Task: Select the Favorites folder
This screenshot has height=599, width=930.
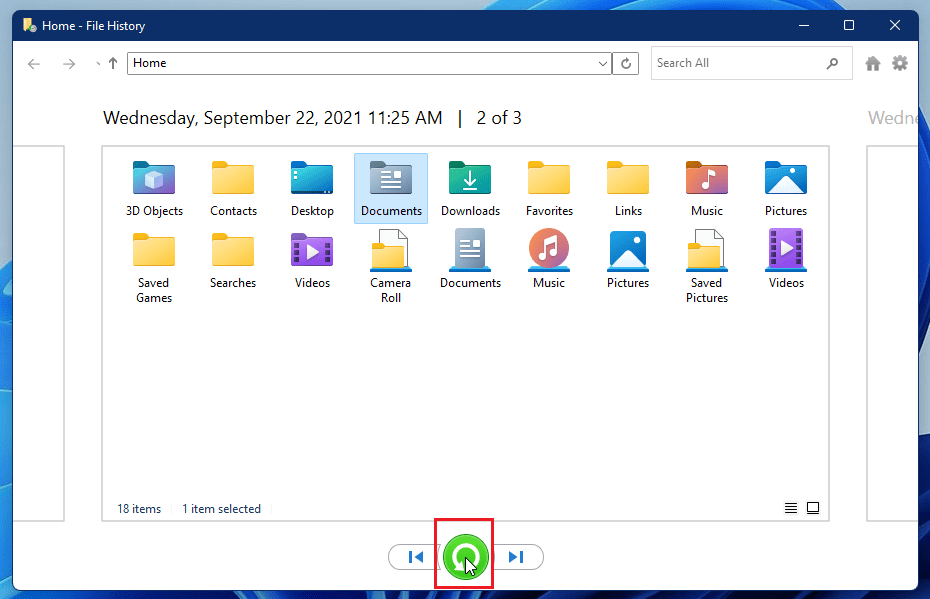Action: tap(549, 189)
